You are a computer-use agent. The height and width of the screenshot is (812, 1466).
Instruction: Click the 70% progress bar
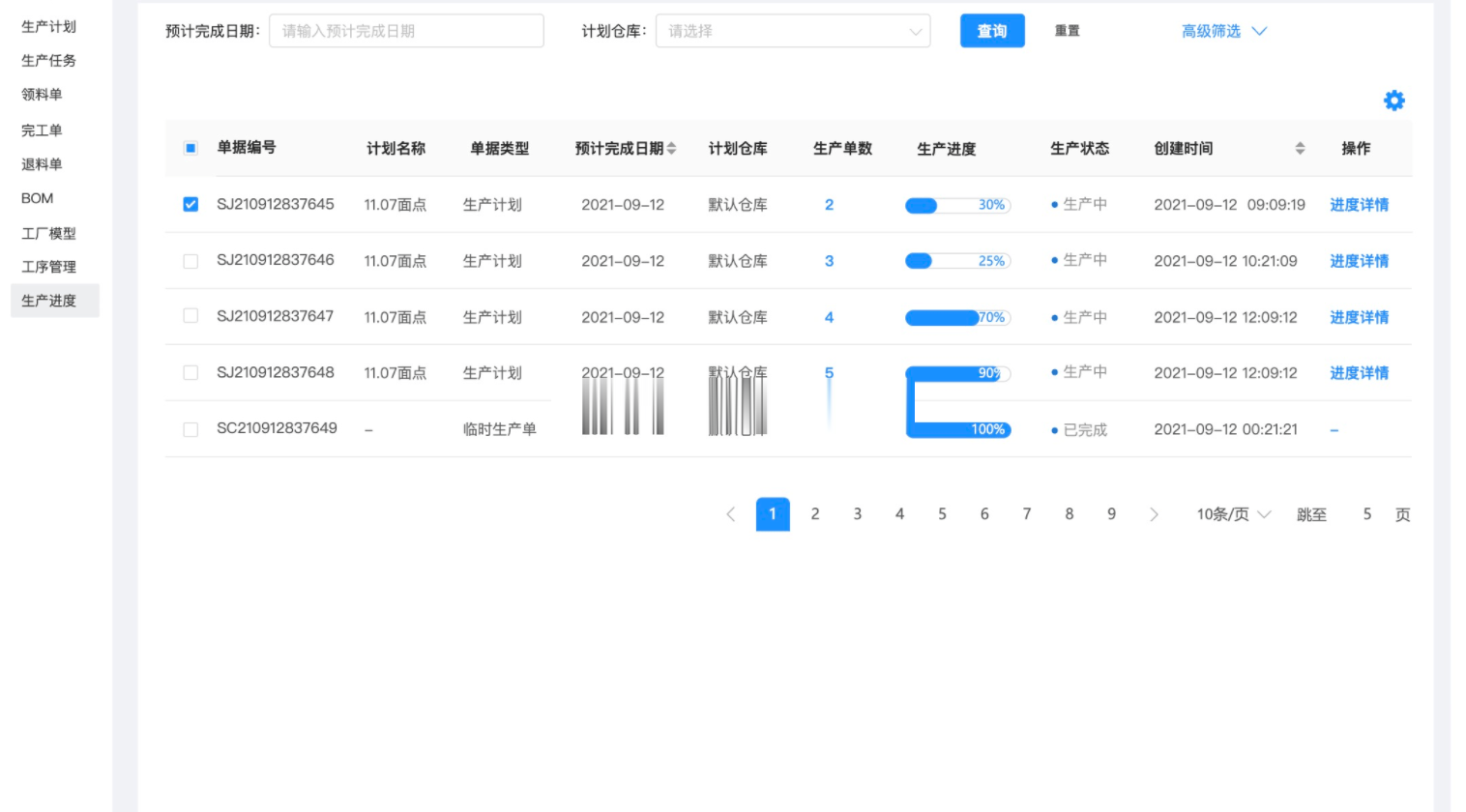coord(957,317)
